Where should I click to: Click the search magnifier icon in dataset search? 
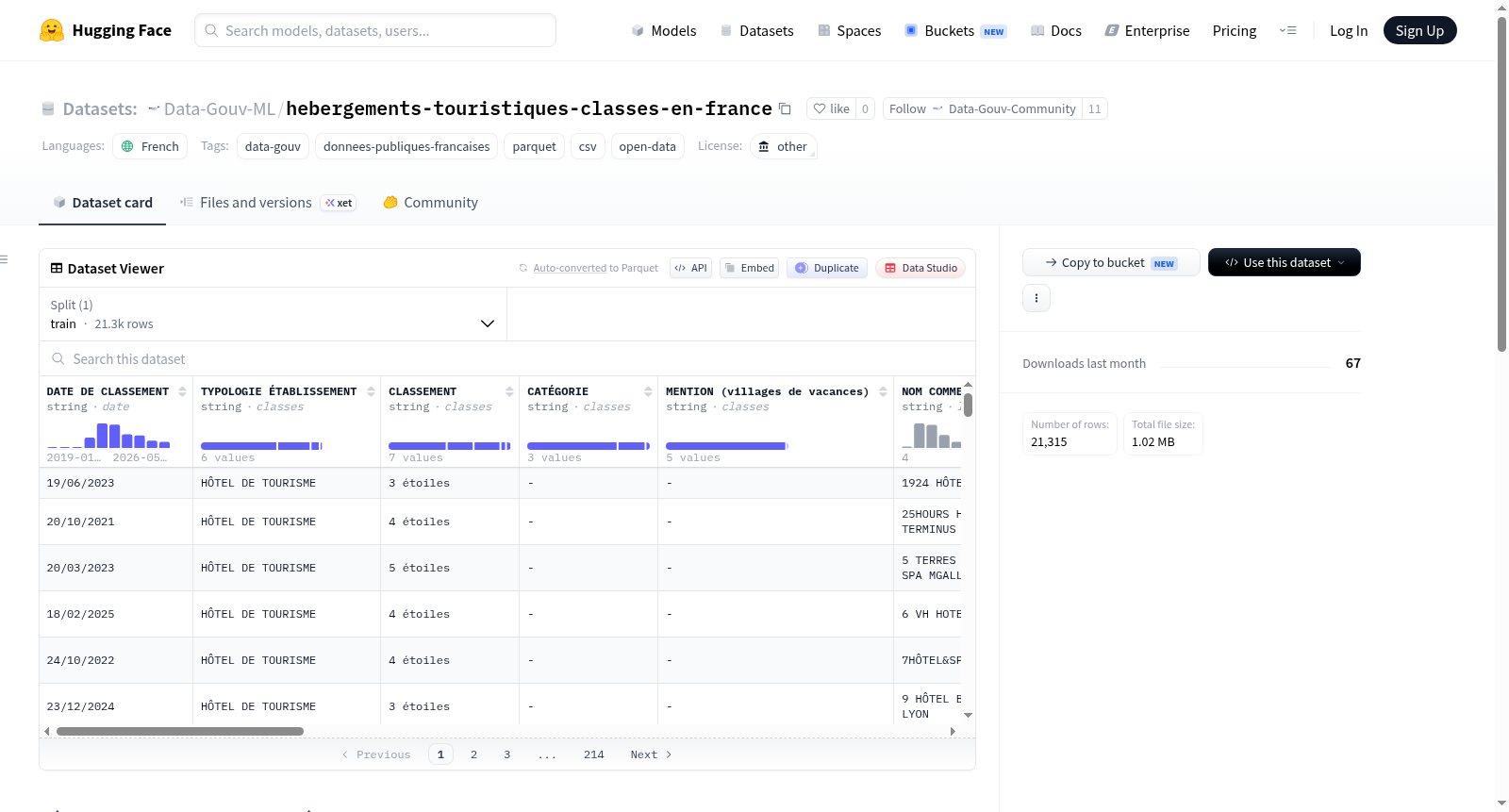point(58,358)
